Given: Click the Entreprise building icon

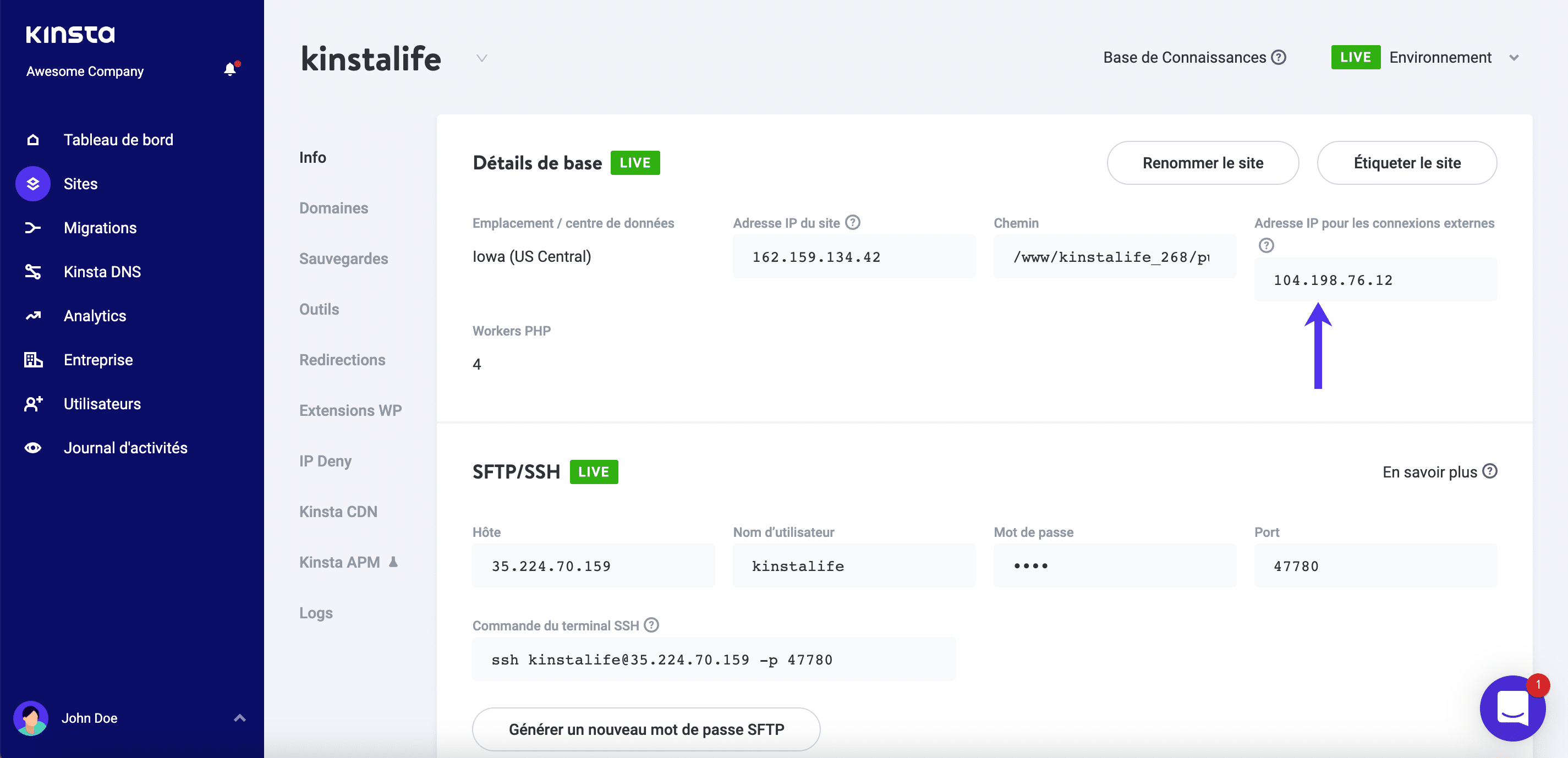Looking at the screenshot, I should point(33,360).
